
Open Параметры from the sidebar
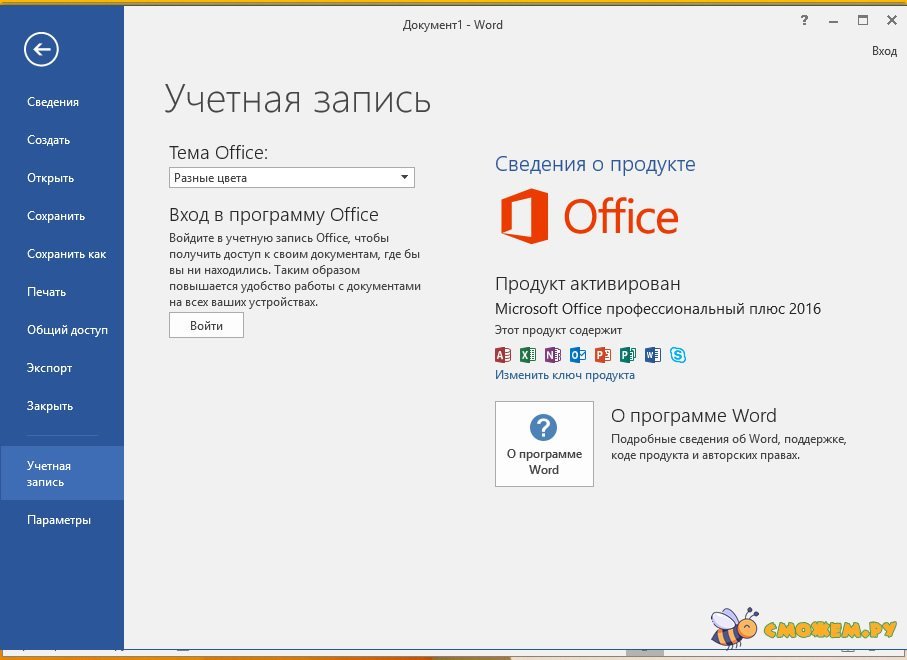click(59, 520)
